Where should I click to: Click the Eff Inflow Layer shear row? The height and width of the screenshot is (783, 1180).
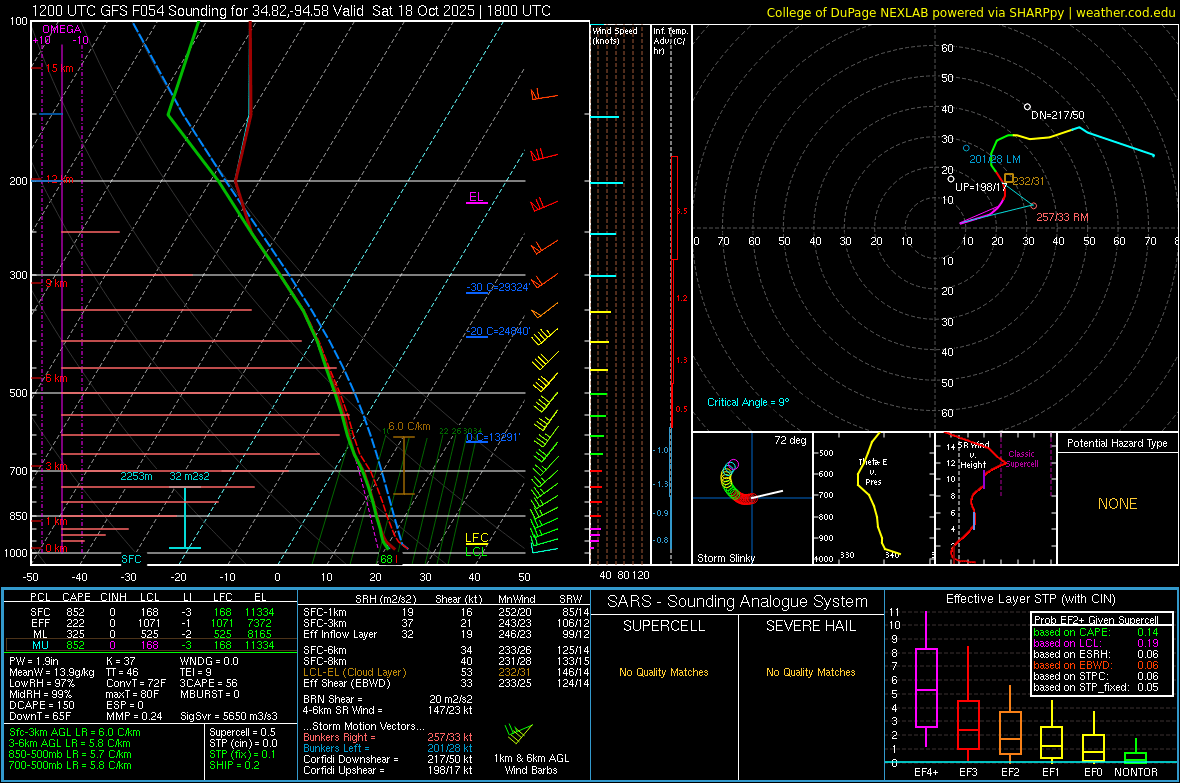pyautogui.click(x=447, y=634)
